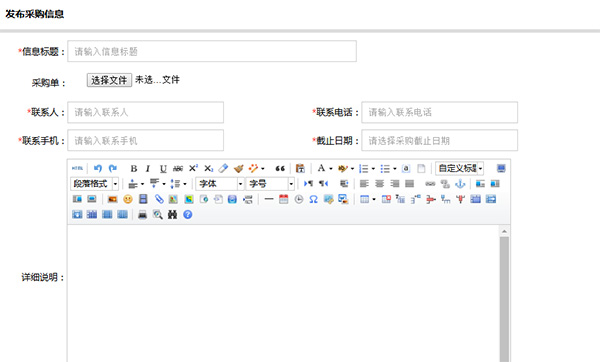This screenshot has width=600, height=362.
Task: Toggle underline formatting button
Action: pyautogui.click(x=163, y=168)
